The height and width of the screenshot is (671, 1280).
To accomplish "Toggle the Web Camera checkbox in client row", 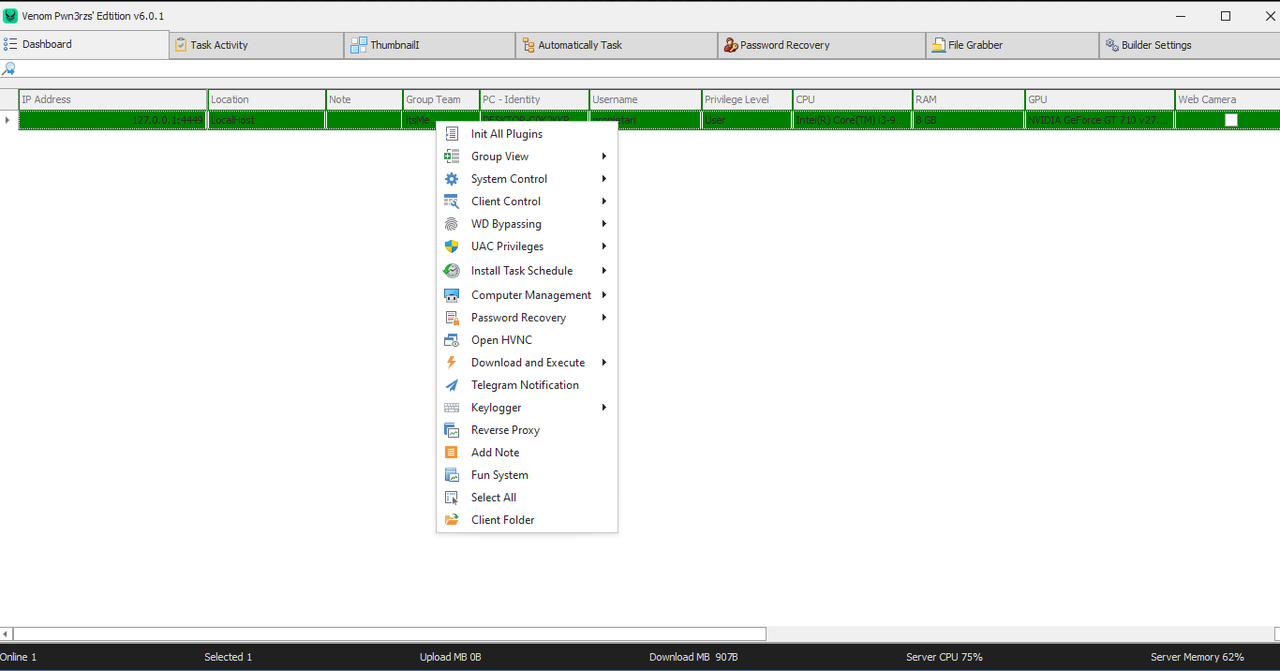I will (x=1231, y=120).
